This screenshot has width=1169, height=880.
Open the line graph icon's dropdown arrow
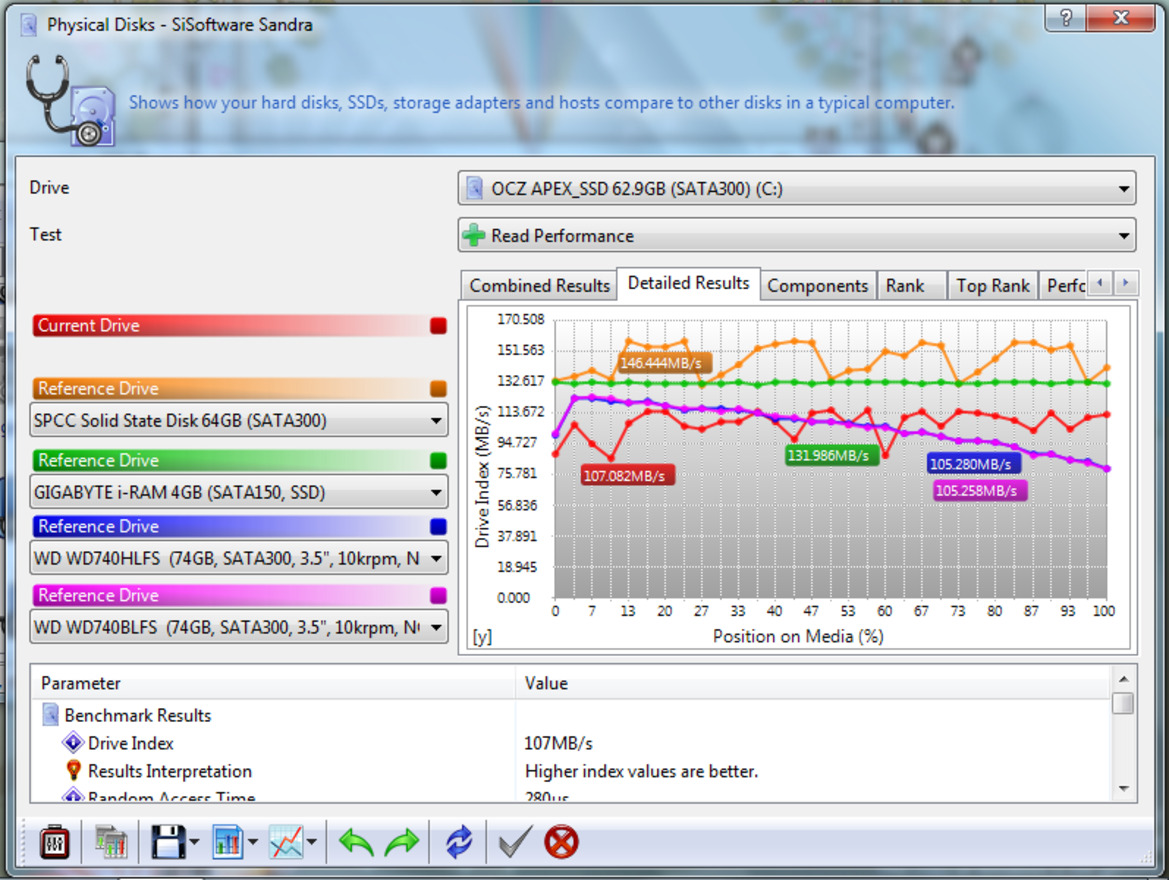pos(312,843)
